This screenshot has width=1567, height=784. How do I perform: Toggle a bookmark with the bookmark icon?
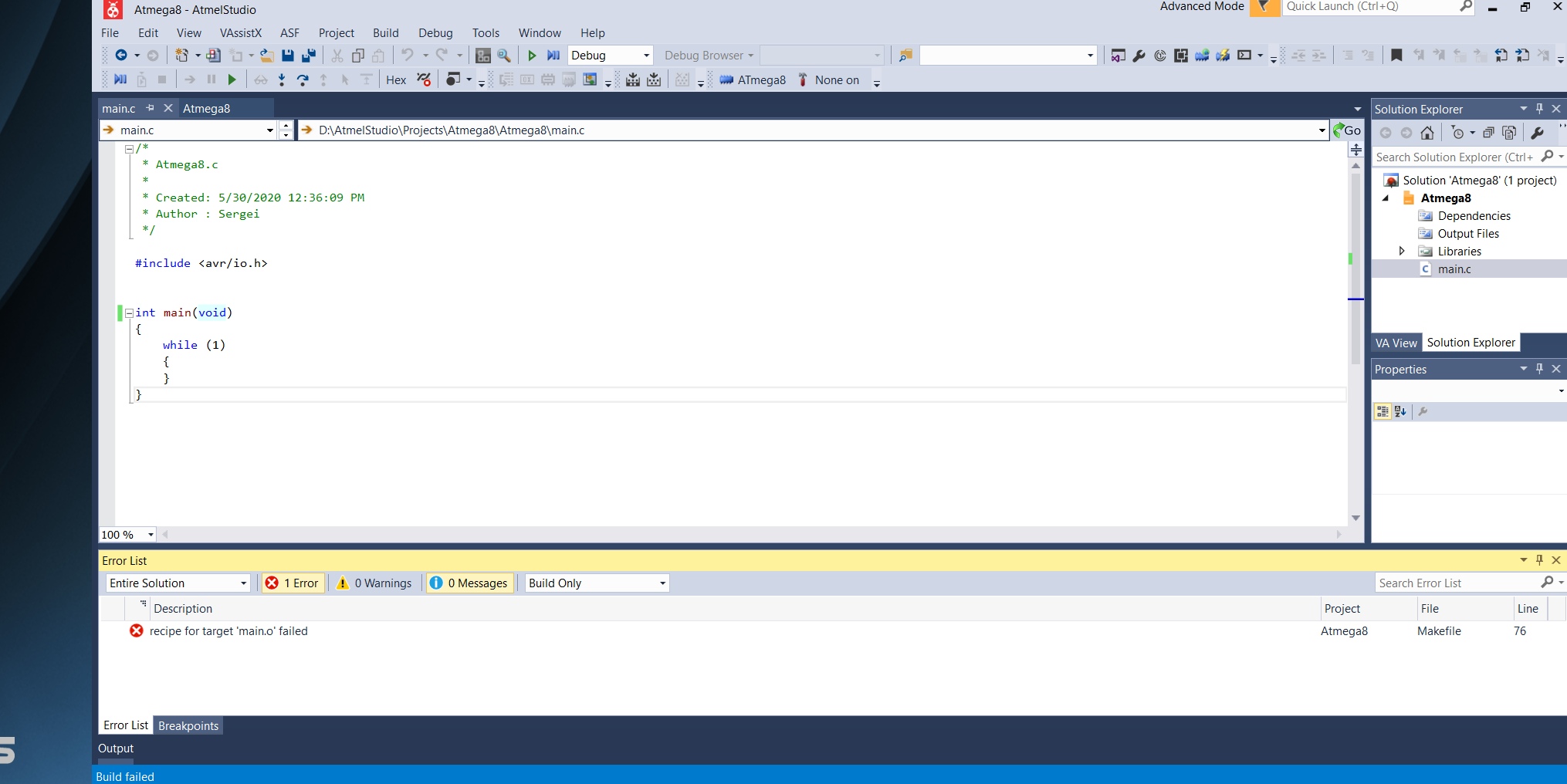[1396, 56]
